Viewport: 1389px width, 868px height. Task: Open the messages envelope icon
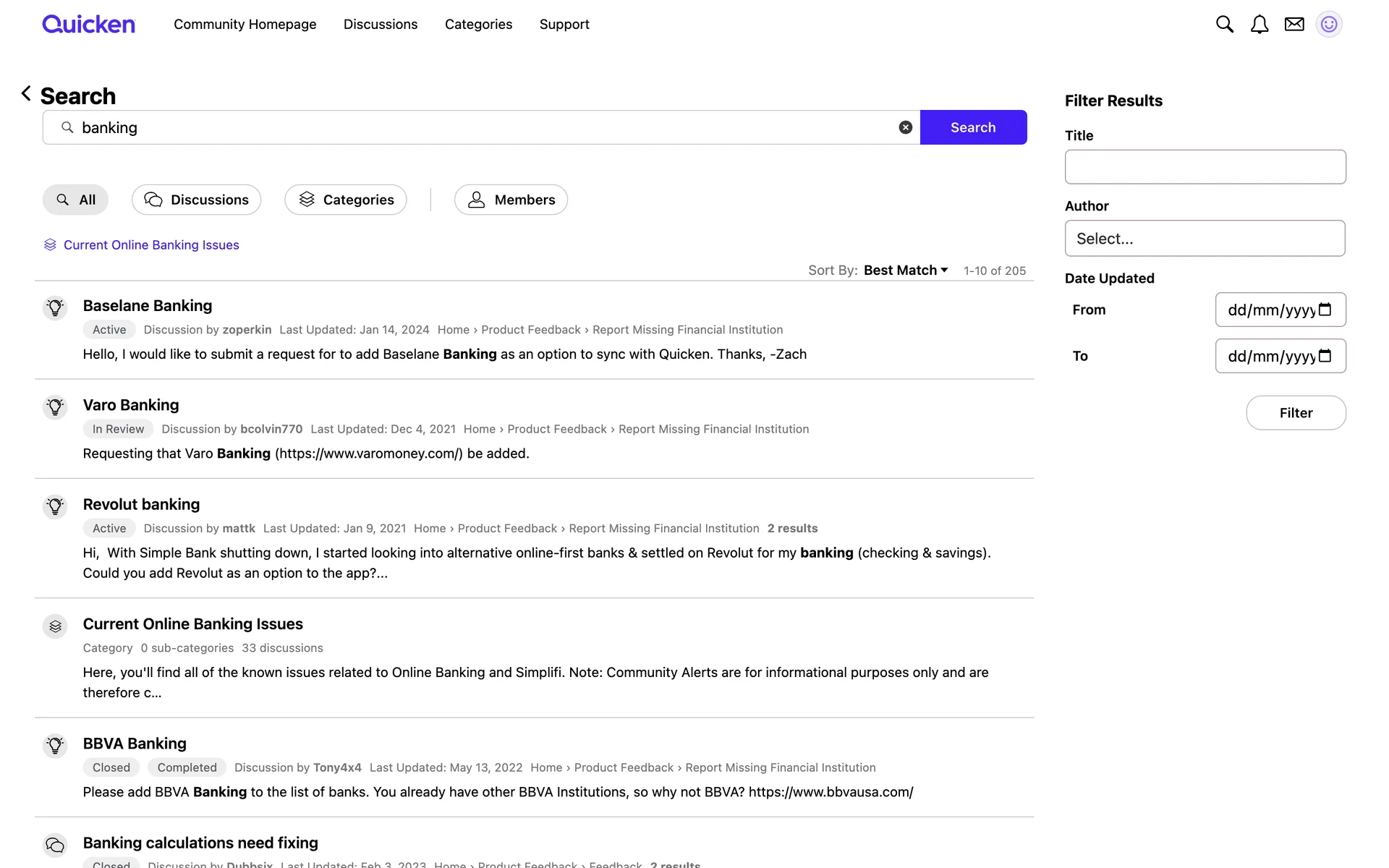[x=1294, y=25]
